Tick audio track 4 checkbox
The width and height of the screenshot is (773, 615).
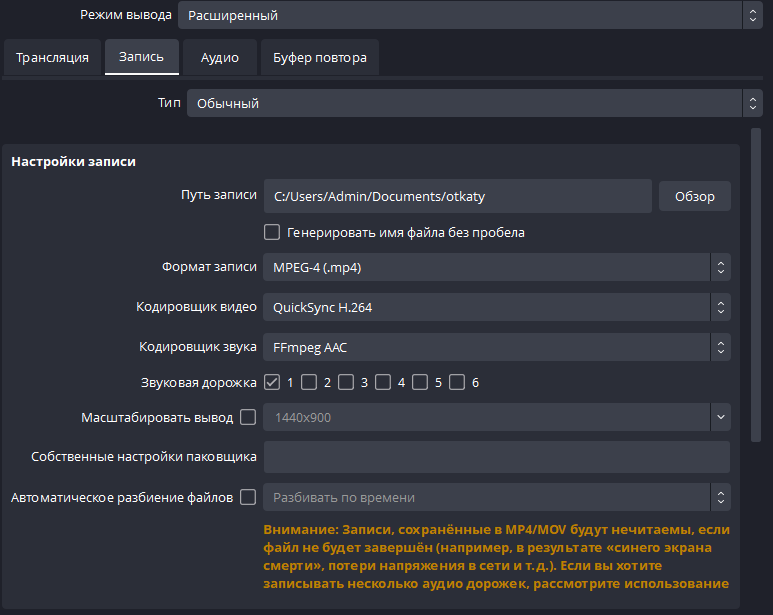coord(383,382)
